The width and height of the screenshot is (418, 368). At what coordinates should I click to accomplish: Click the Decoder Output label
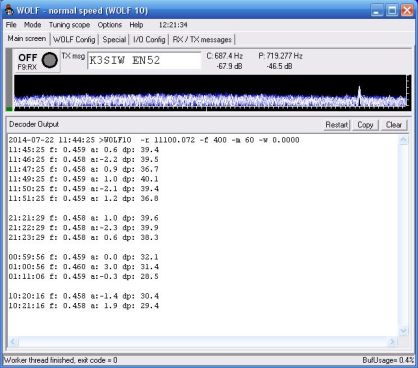(x=34, y=124)
